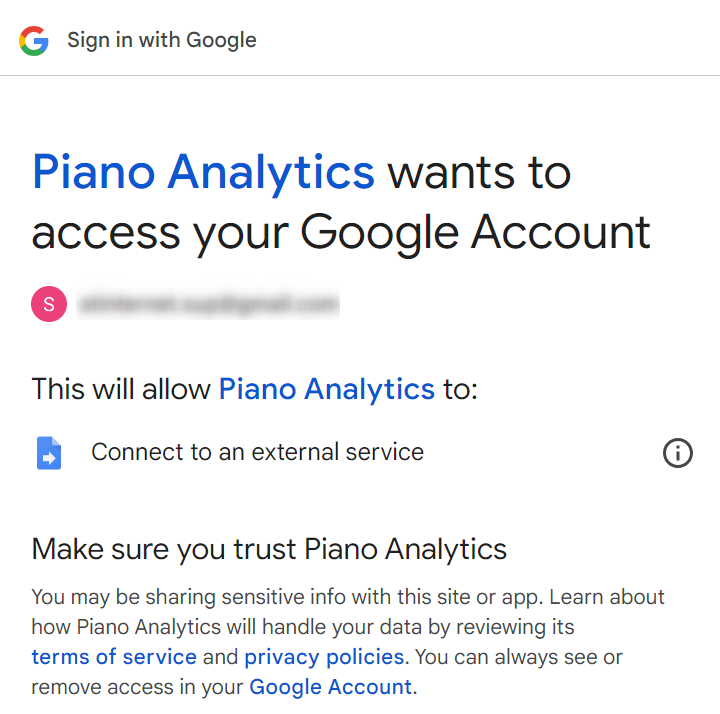Viewport: 720px width, 714px height.
Task: Click the "Sign in with Google" header text
Action: tap(162, 40)
